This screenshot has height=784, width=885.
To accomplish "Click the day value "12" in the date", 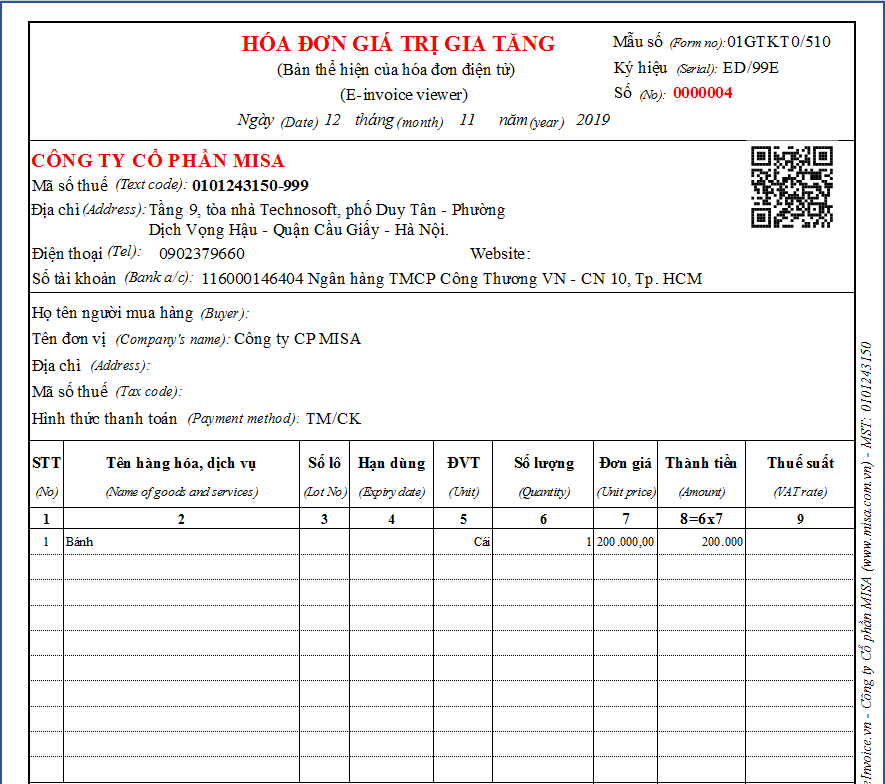I will (x=332, y=120).
